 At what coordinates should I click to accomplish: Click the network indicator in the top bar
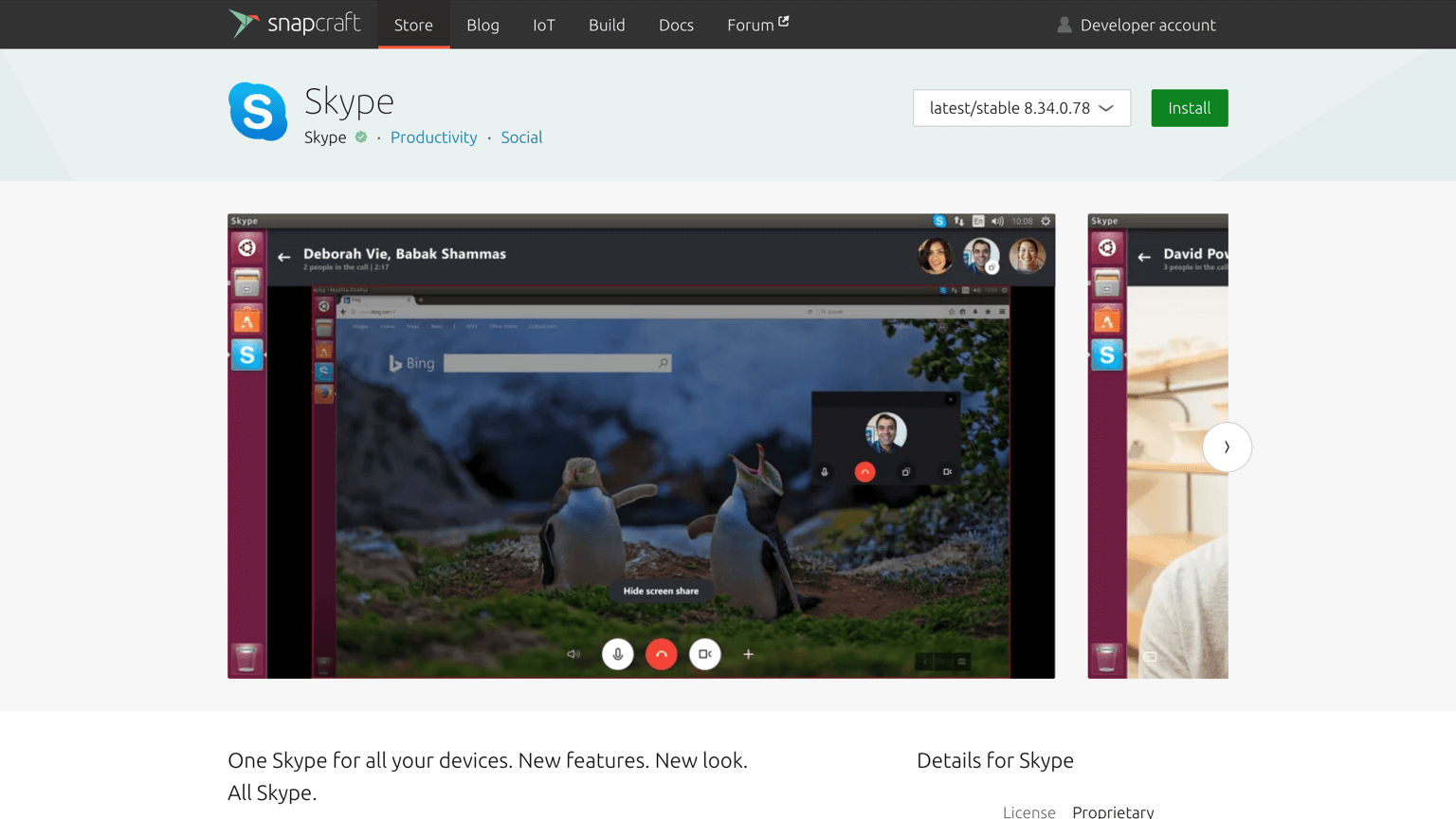tap(959, 221)
